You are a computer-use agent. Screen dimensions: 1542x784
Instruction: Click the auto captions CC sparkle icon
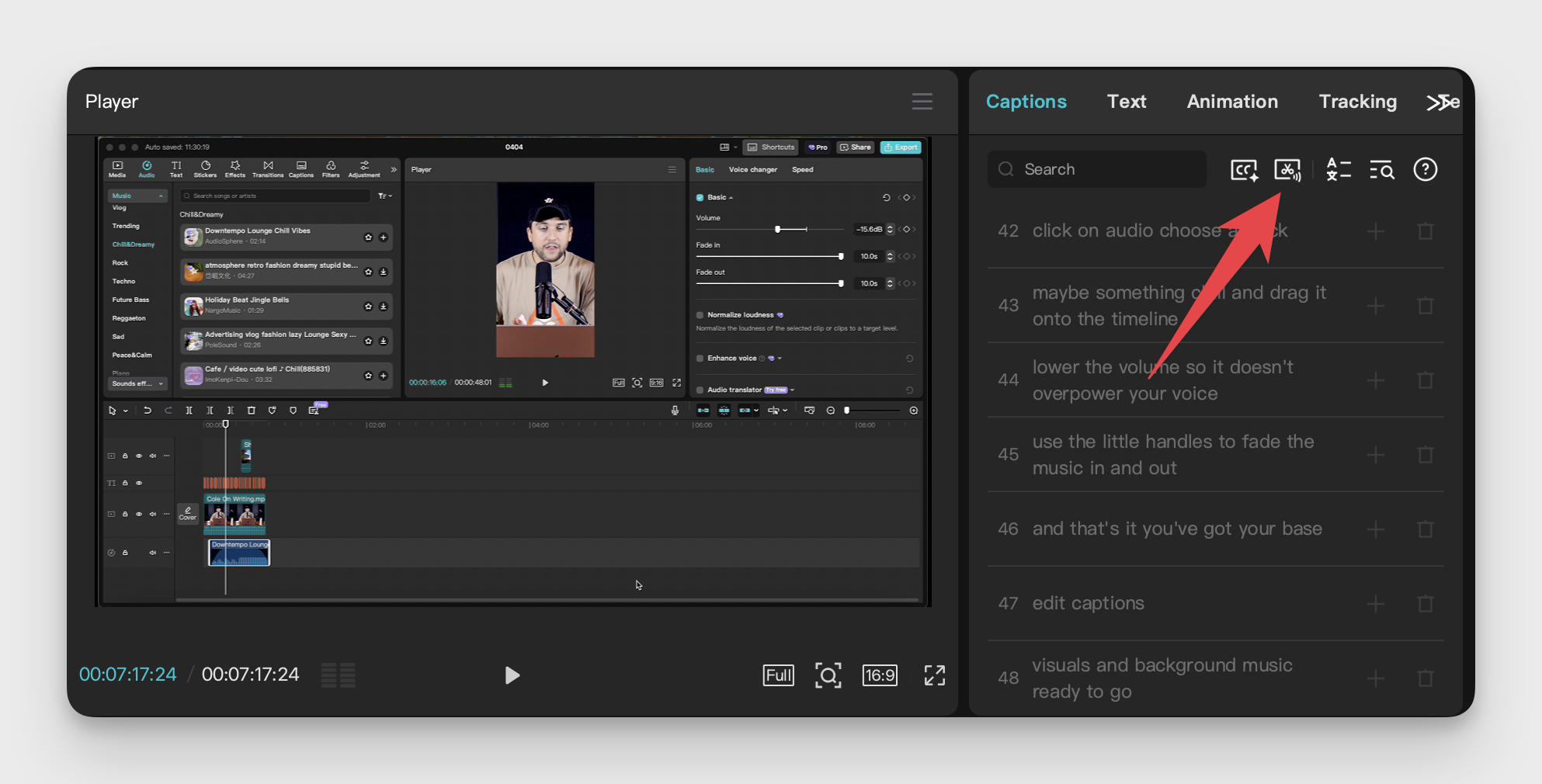1245,170
